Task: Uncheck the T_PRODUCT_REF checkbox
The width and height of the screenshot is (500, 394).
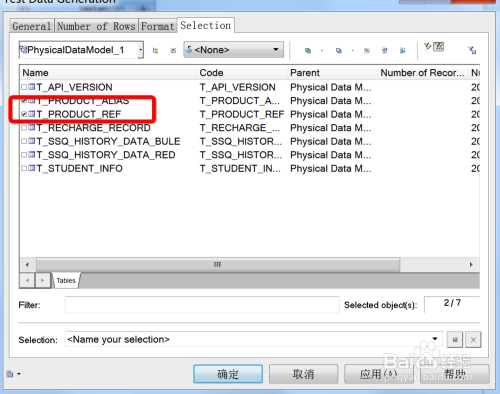Action: pyautogui.click(x=24, y=114)
